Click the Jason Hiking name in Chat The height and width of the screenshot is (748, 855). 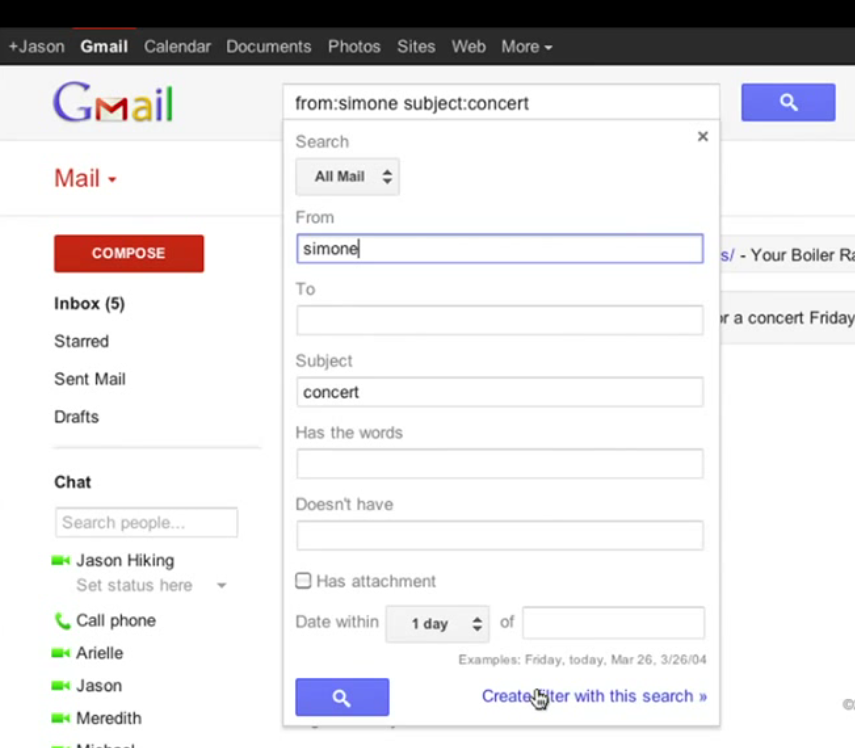[x=125, y=560]
